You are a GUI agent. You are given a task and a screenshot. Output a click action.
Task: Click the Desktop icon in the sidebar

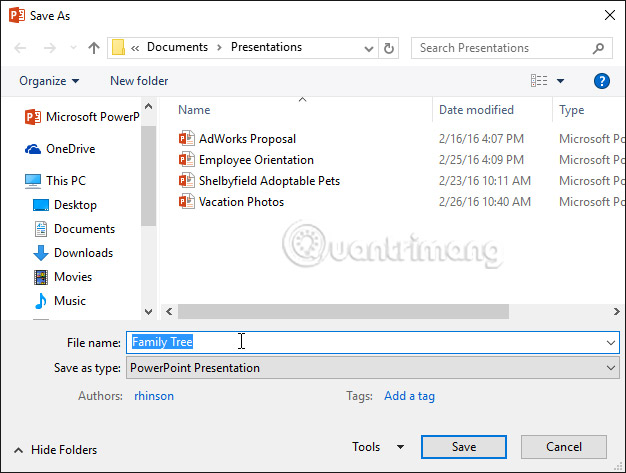pyautogui.click(x=41, y=205)
